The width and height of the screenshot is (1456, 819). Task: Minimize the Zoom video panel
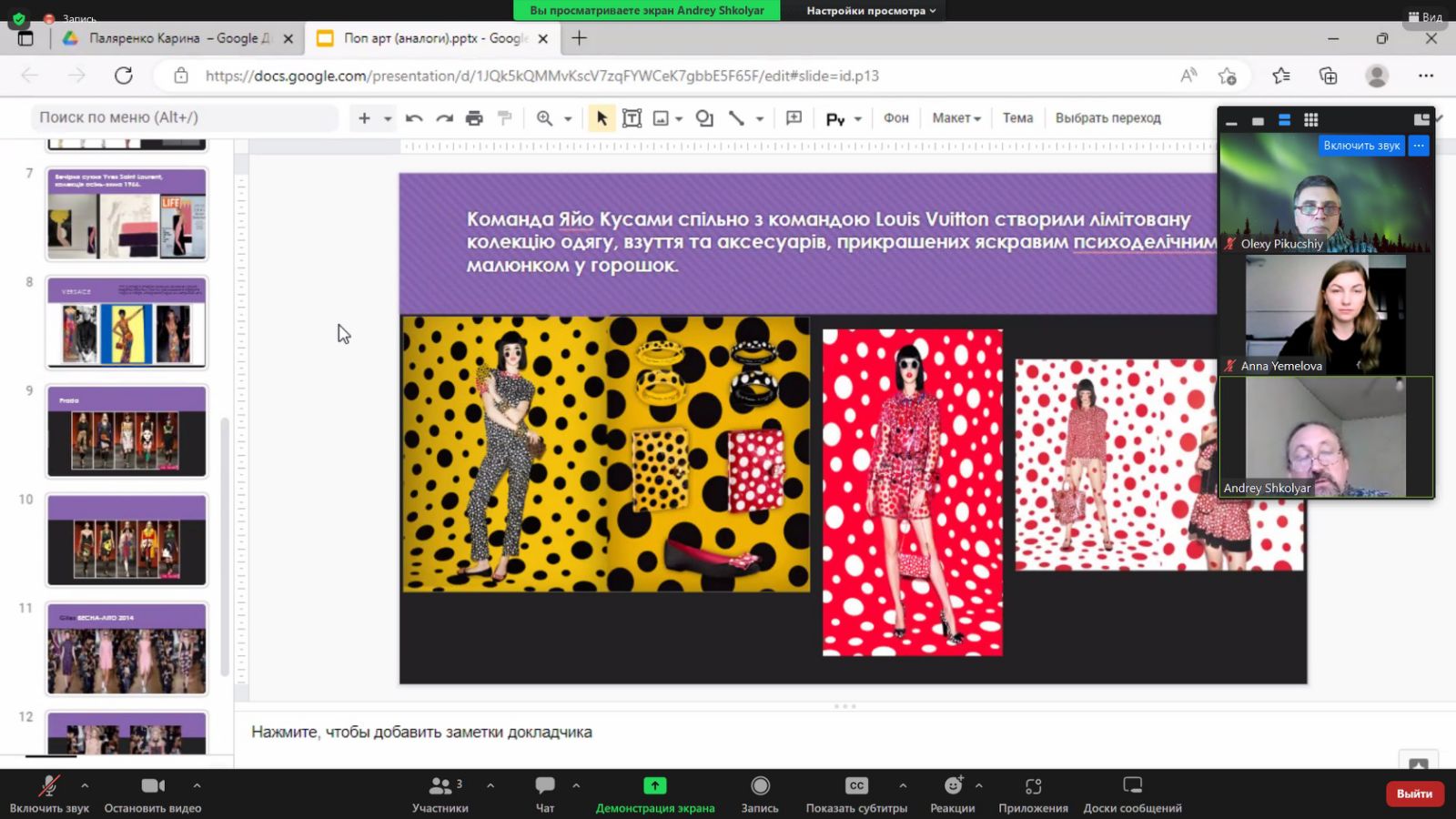tap(1231, 121)
